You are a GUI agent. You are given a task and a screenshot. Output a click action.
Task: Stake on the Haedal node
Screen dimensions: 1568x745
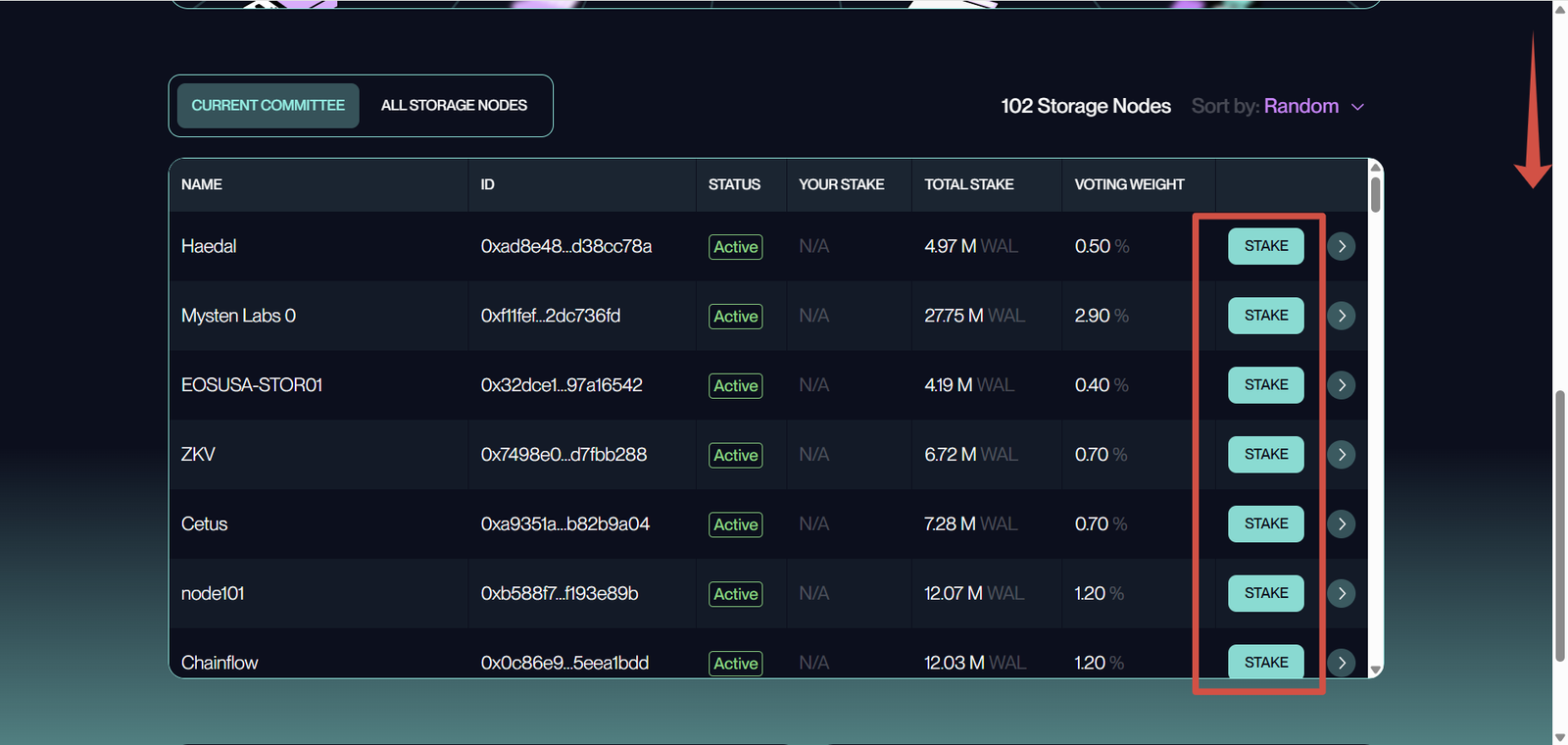click(1265, 246)
